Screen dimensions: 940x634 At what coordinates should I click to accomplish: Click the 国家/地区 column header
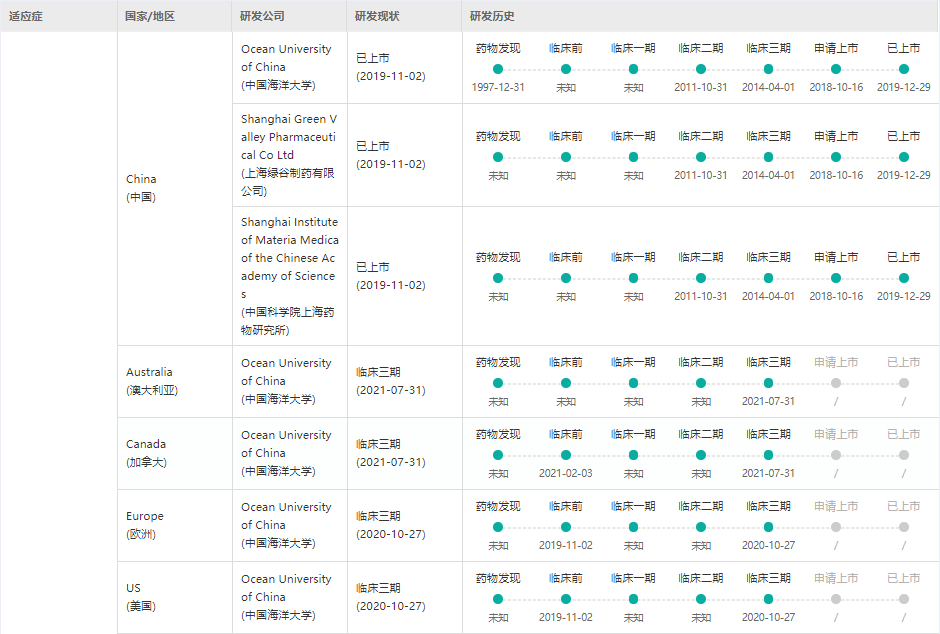pos(150,16)
